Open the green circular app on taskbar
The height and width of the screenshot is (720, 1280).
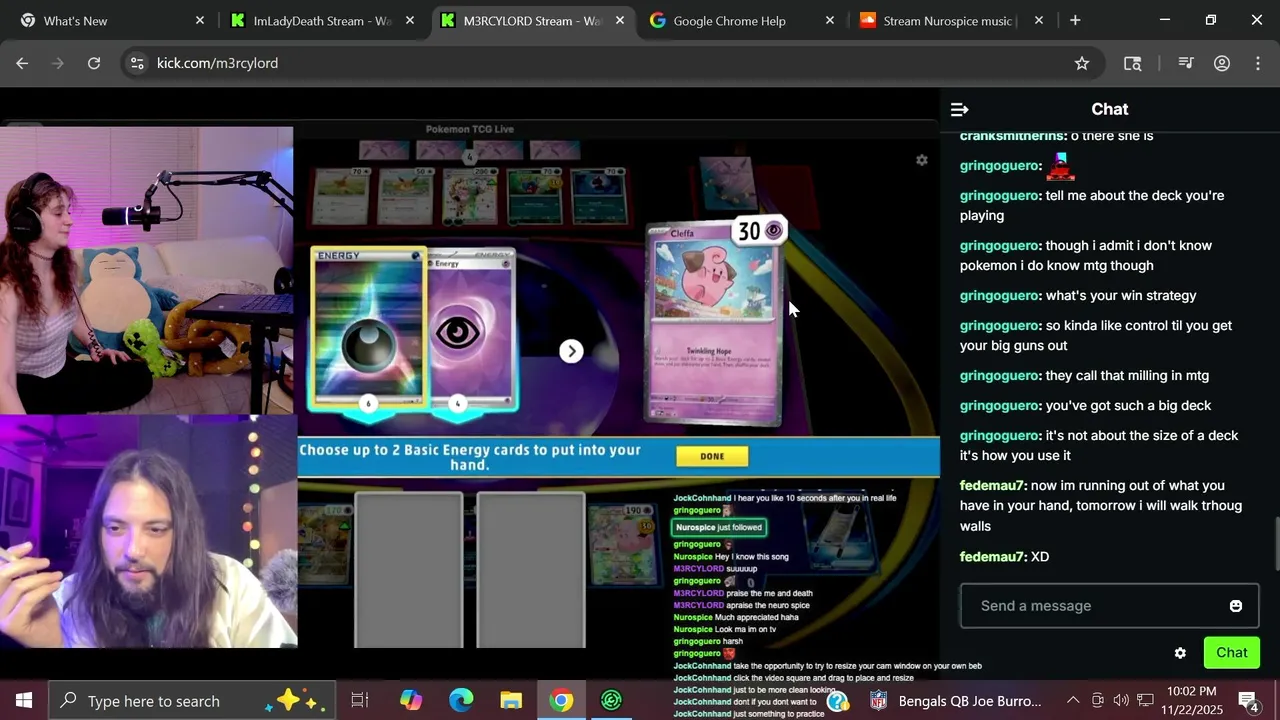(611, 701)
